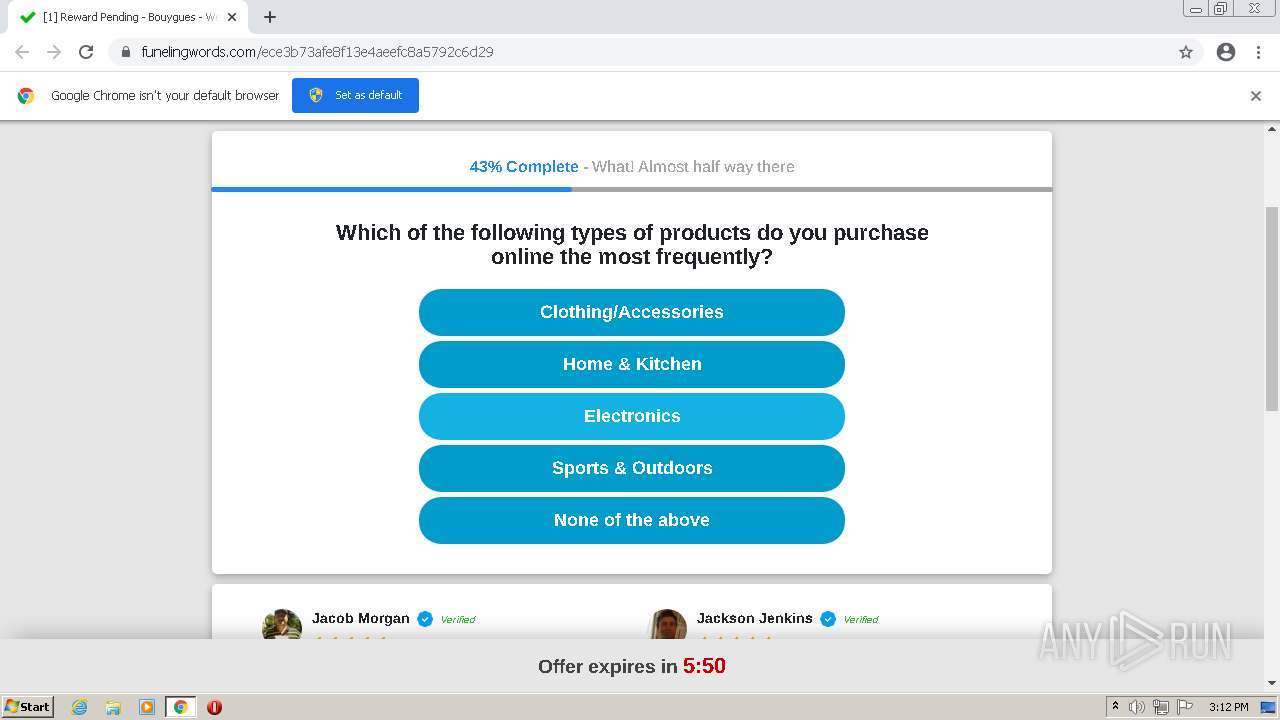Viewport: 1280px width, 720px height.
Task: Open the Windows Start menu
Action: pos(28,707)
